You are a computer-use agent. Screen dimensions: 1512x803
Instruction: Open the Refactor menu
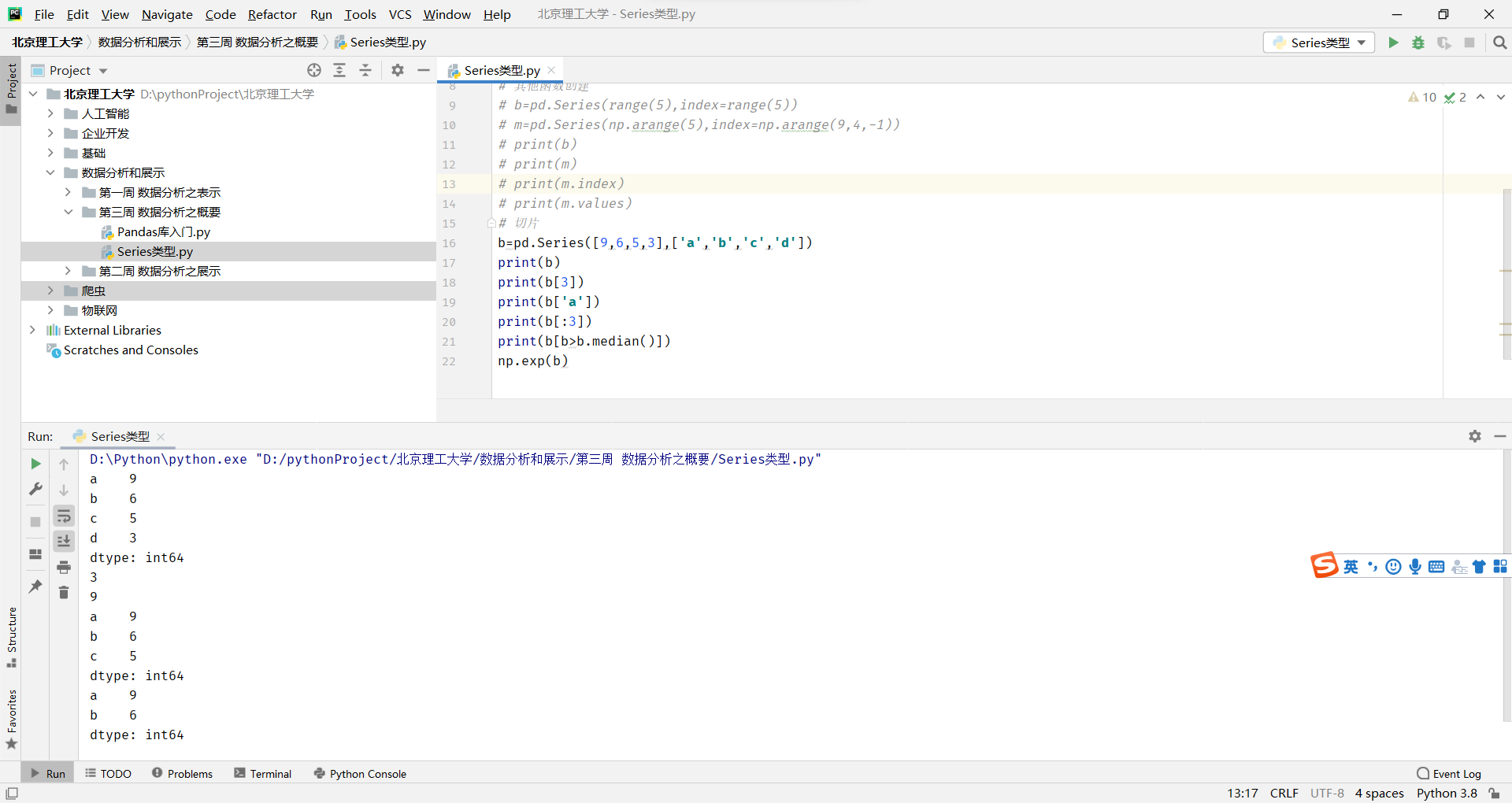pyautogui.click(x=272, y=14)
